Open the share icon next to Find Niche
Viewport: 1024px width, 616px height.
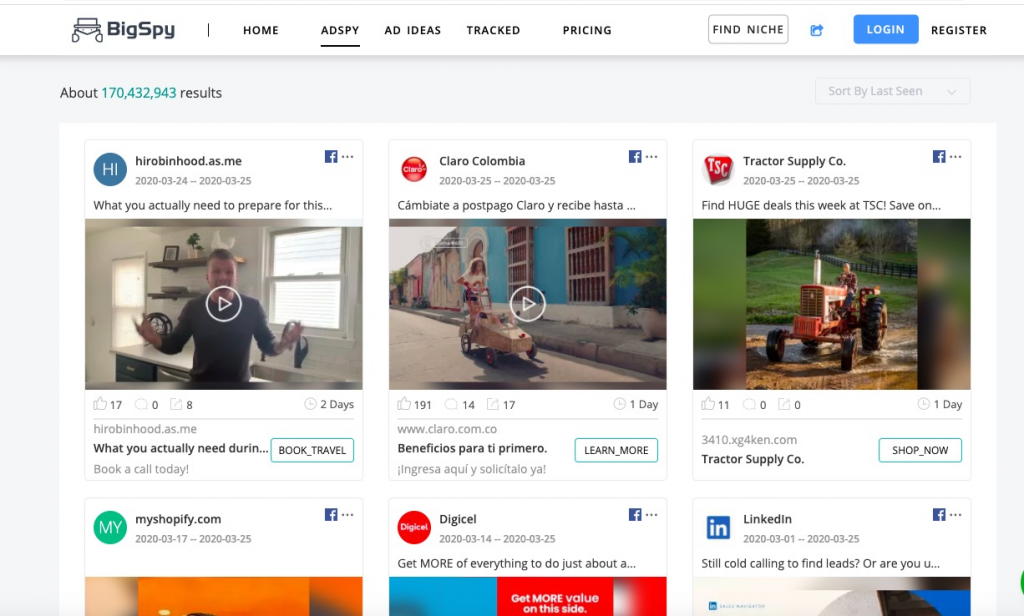coord(816,30)
